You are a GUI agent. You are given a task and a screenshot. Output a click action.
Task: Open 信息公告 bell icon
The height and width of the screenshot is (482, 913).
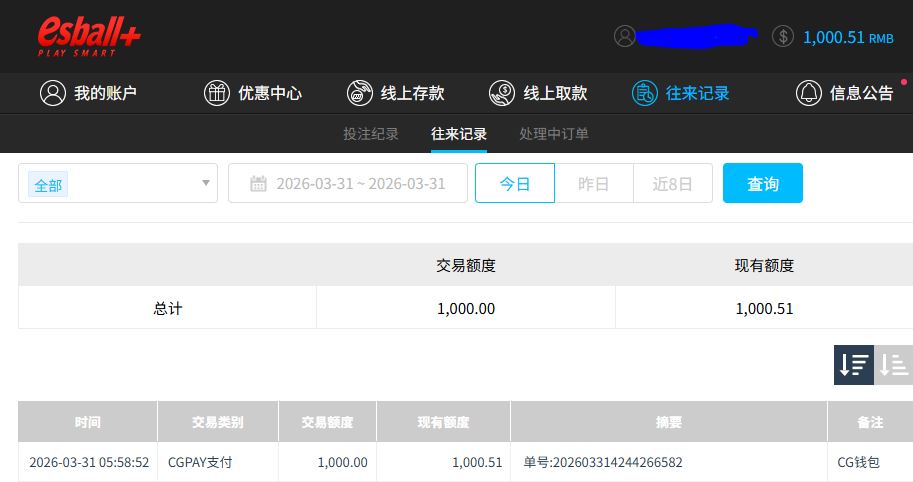pyautogui.click(x=808, y=93)
